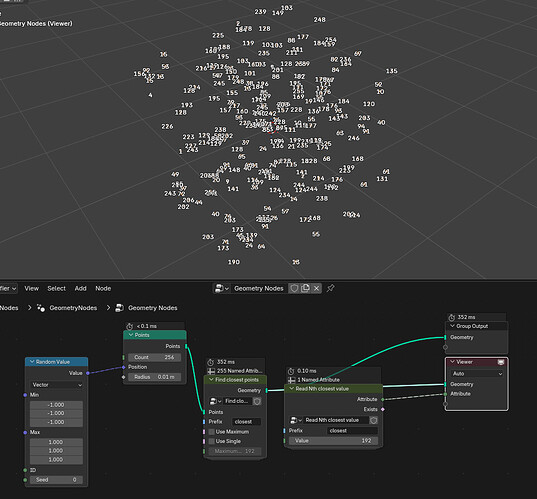
Task: Click node group icon in Read Nth node
Action: [296, 420]
